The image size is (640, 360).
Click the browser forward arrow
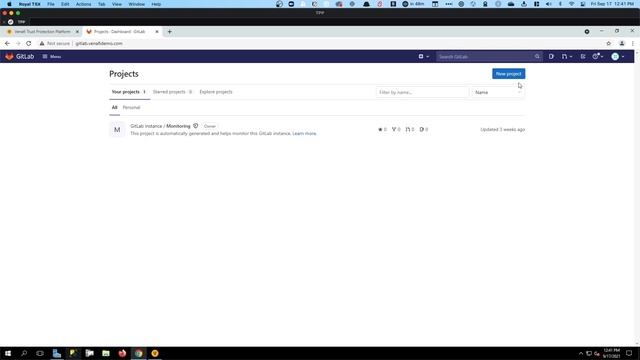point(18,43)
